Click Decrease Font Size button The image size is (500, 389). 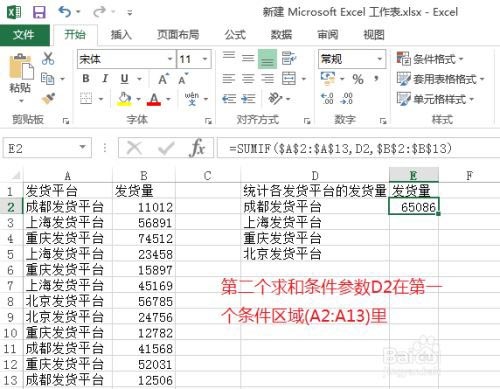(x=183, y=79)
